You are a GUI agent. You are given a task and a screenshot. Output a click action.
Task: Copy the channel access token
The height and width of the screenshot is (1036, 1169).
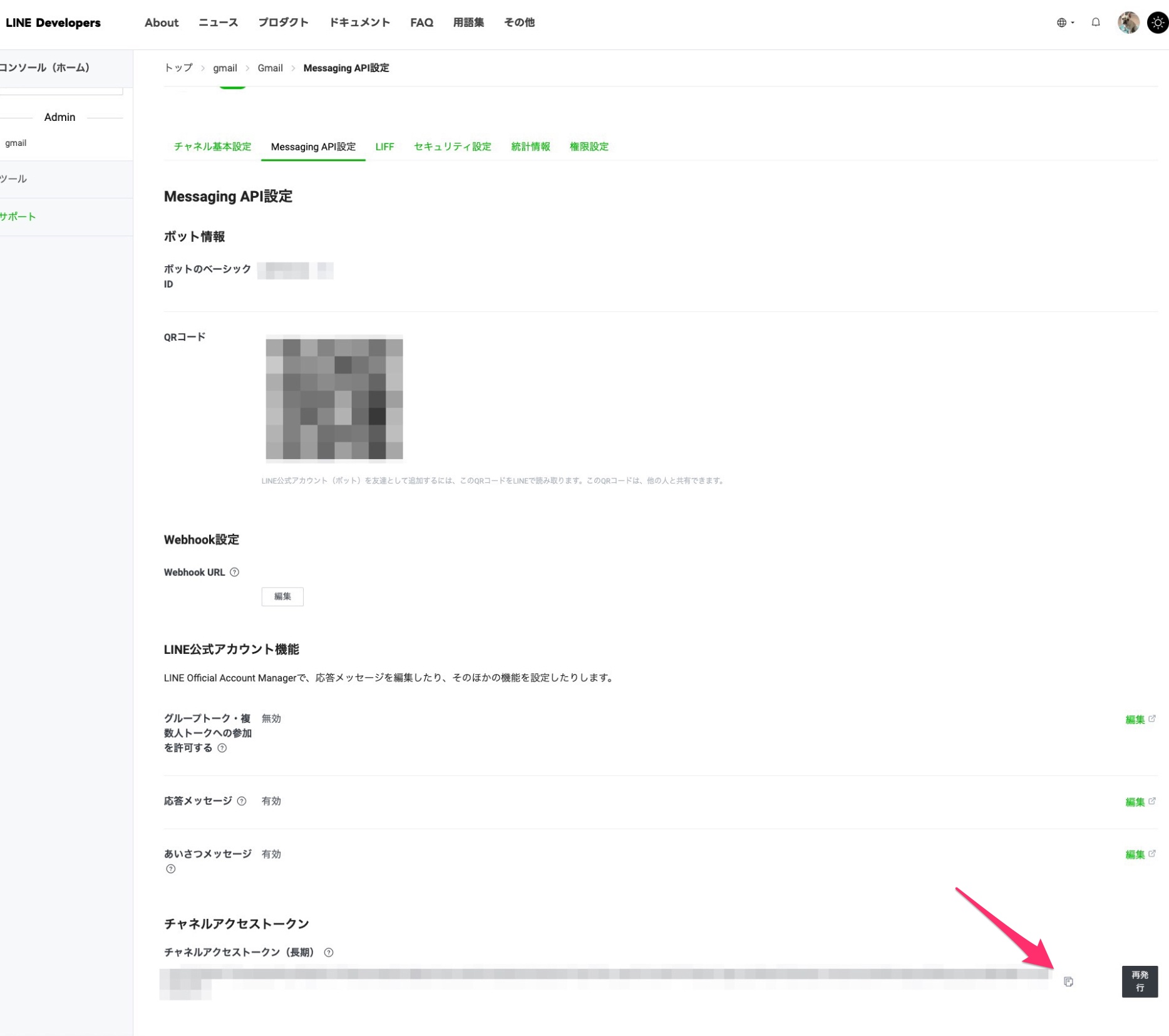(1068, 982)
